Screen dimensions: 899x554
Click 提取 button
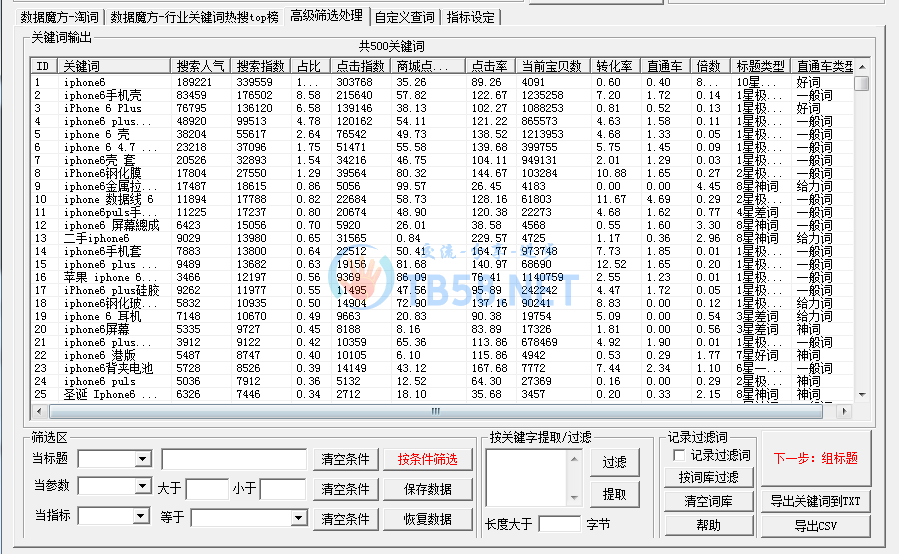pos(615,494)
